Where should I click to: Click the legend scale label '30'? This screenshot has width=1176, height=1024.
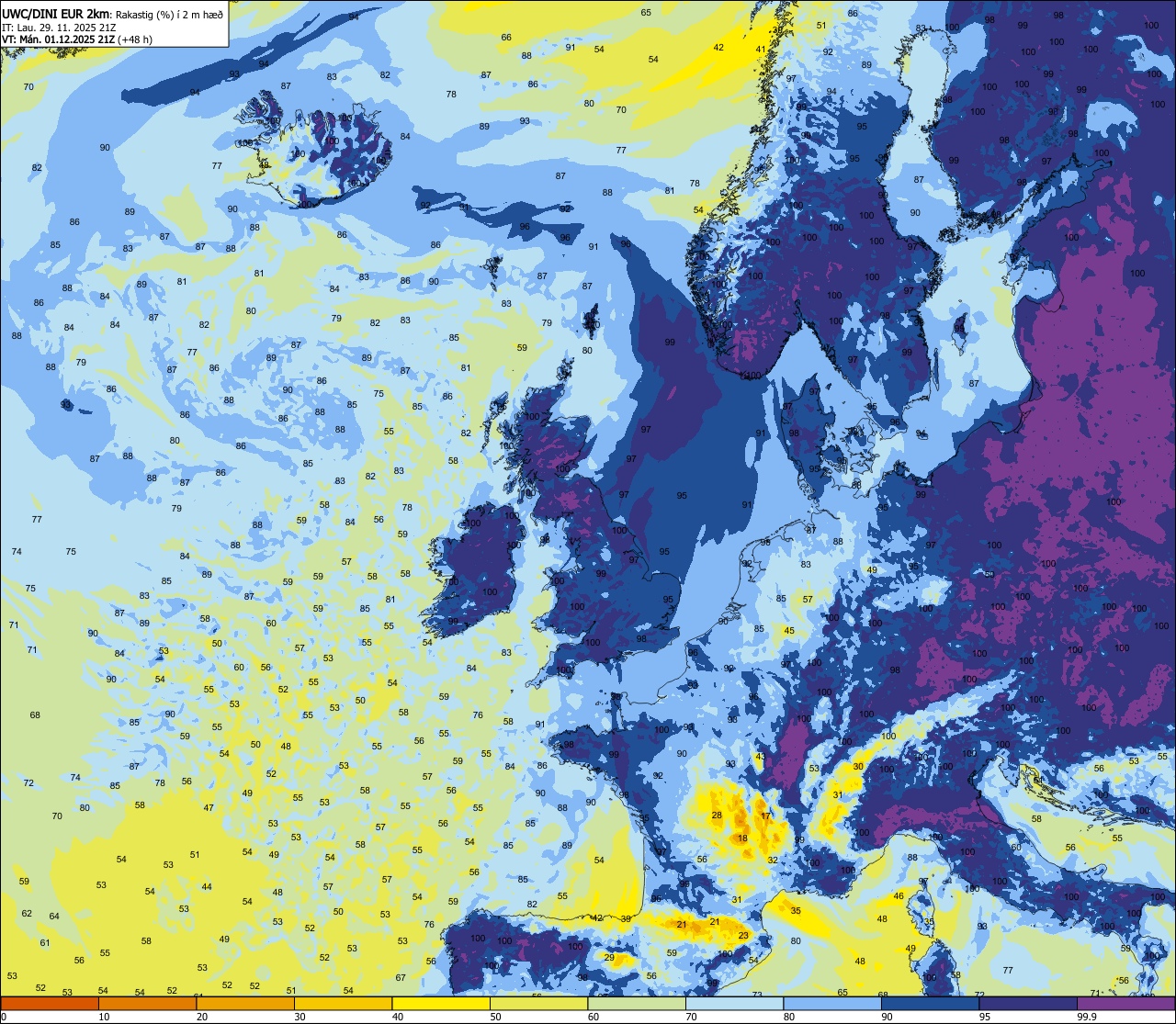300,1017
